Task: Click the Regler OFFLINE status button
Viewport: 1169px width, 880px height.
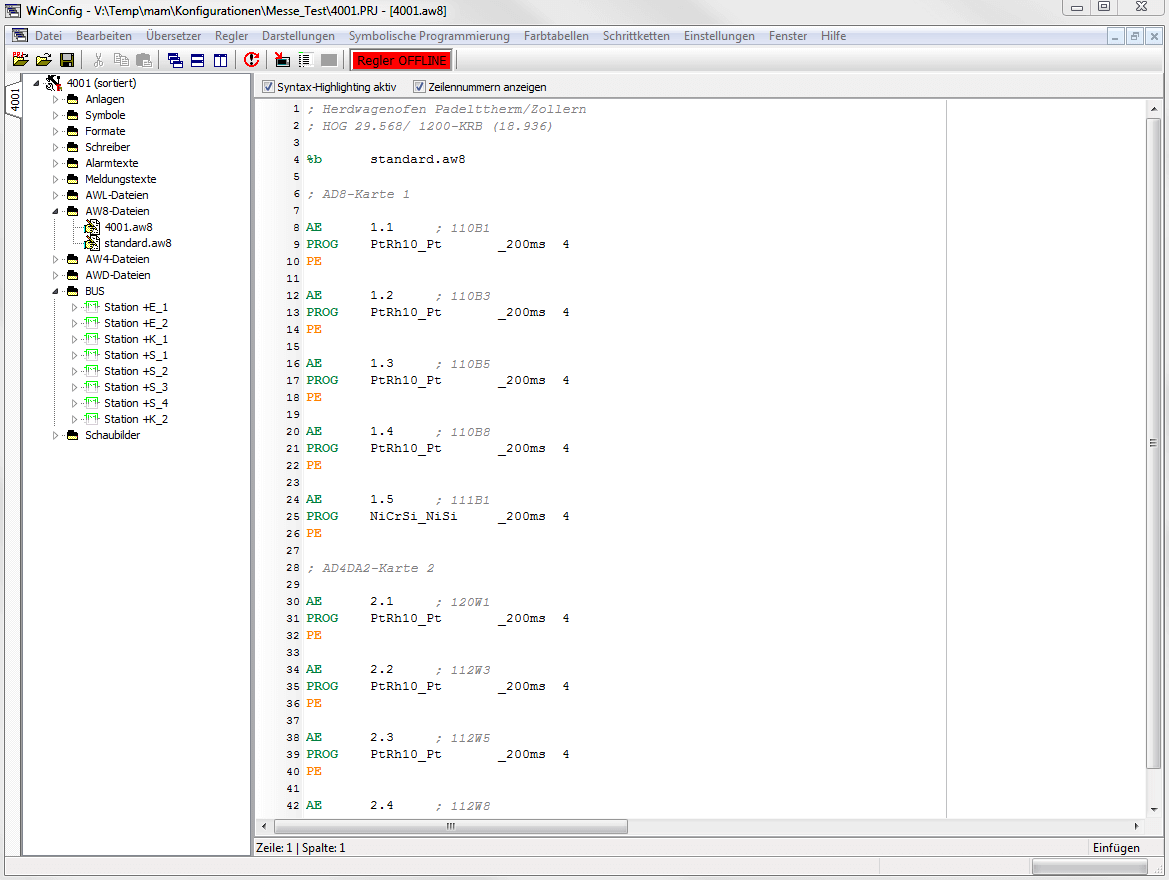Action: 402,60
